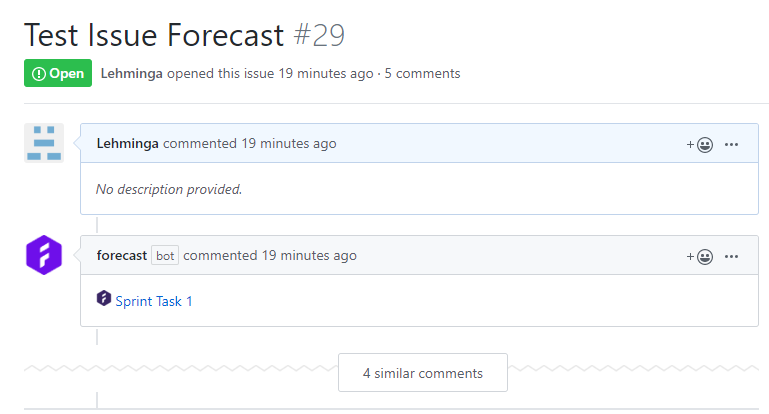Click the #29 issue number
Image resolution: width=769 pixels, height=414 pixels.
pos(319,35)
